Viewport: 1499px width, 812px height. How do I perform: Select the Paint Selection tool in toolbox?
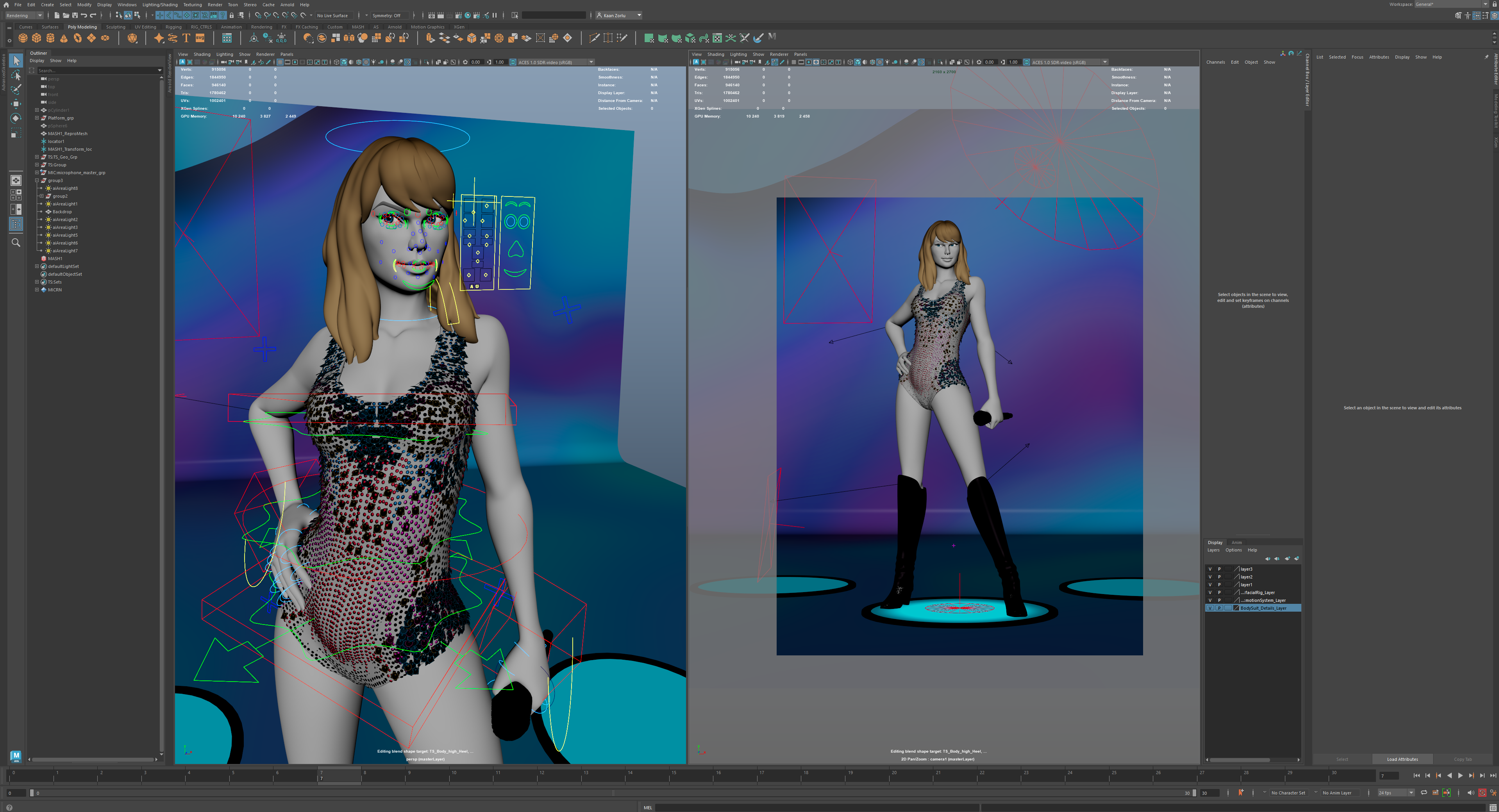point(16,89)
